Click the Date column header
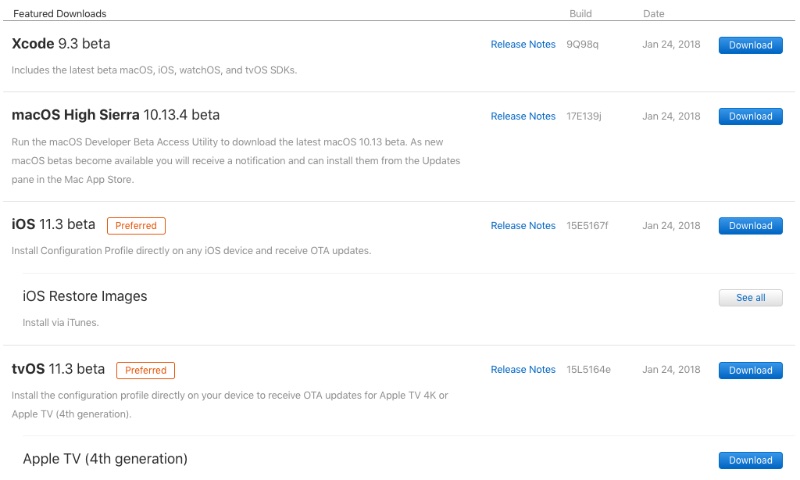800x480 pixels. 654,14
